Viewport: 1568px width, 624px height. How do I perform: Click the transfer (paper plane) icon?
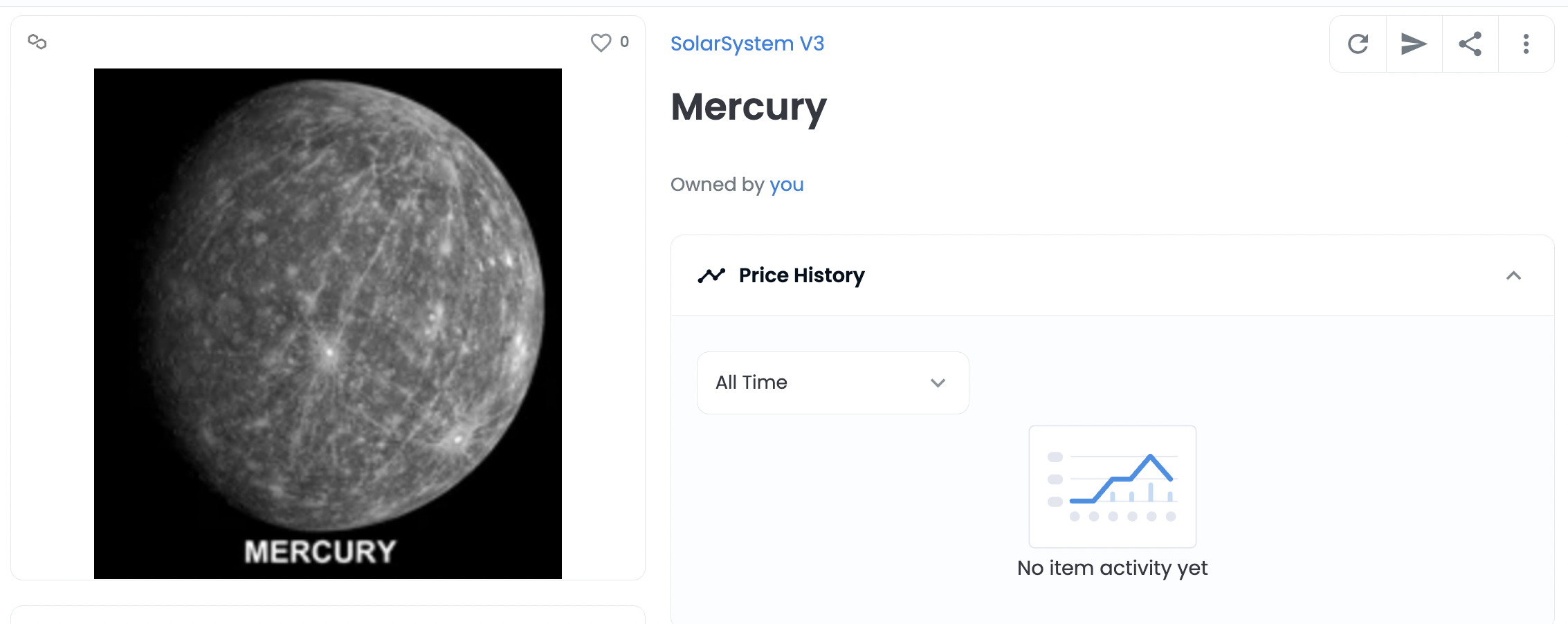[1414, 44]
